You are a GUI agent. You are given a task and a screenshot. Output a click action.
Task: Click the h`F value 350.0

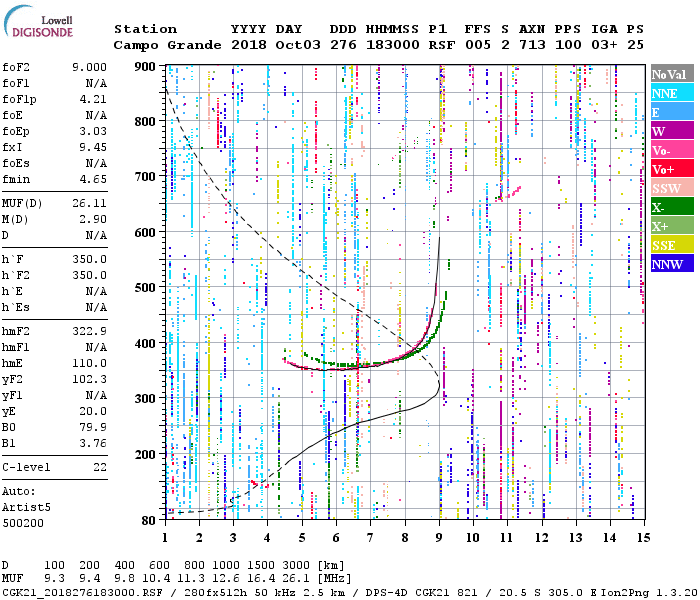89,259
